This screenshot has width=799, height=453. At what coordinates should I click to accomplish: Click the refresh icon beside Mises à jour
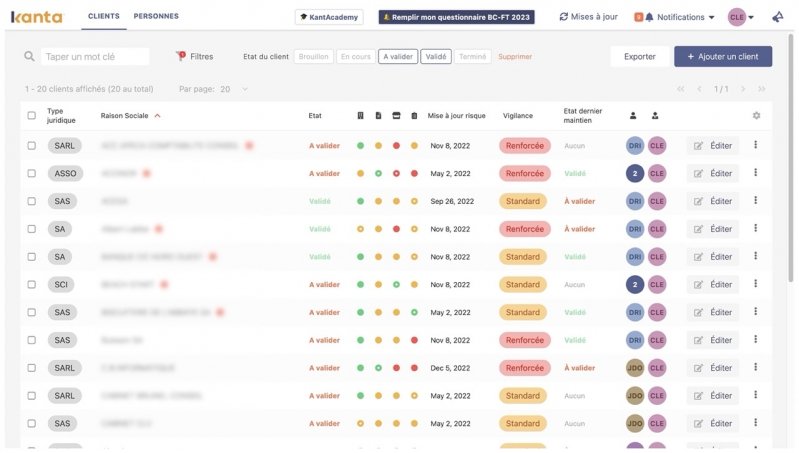(x=564, y=17)
